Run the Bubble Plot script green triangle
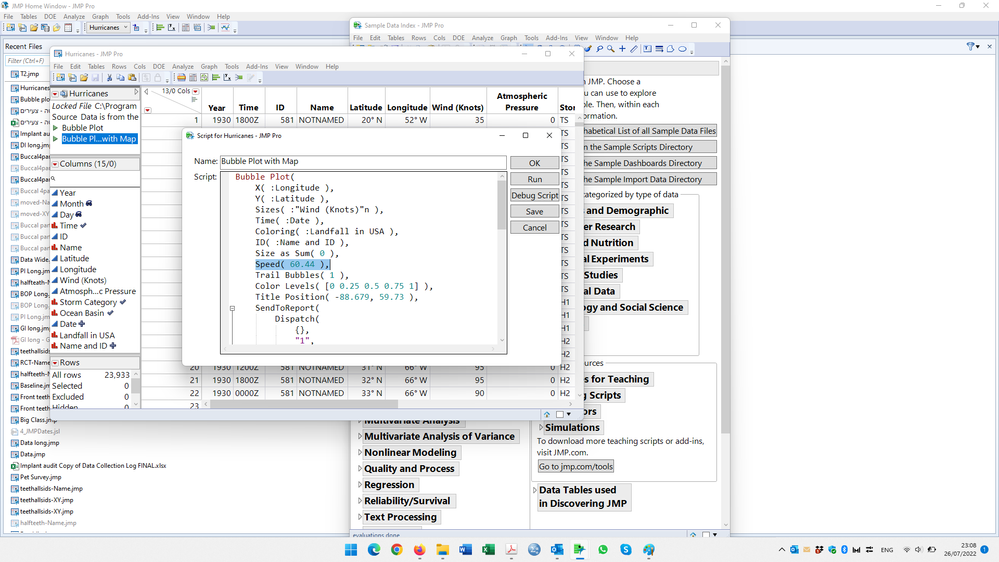999x562 pixels. pos(55,128)
